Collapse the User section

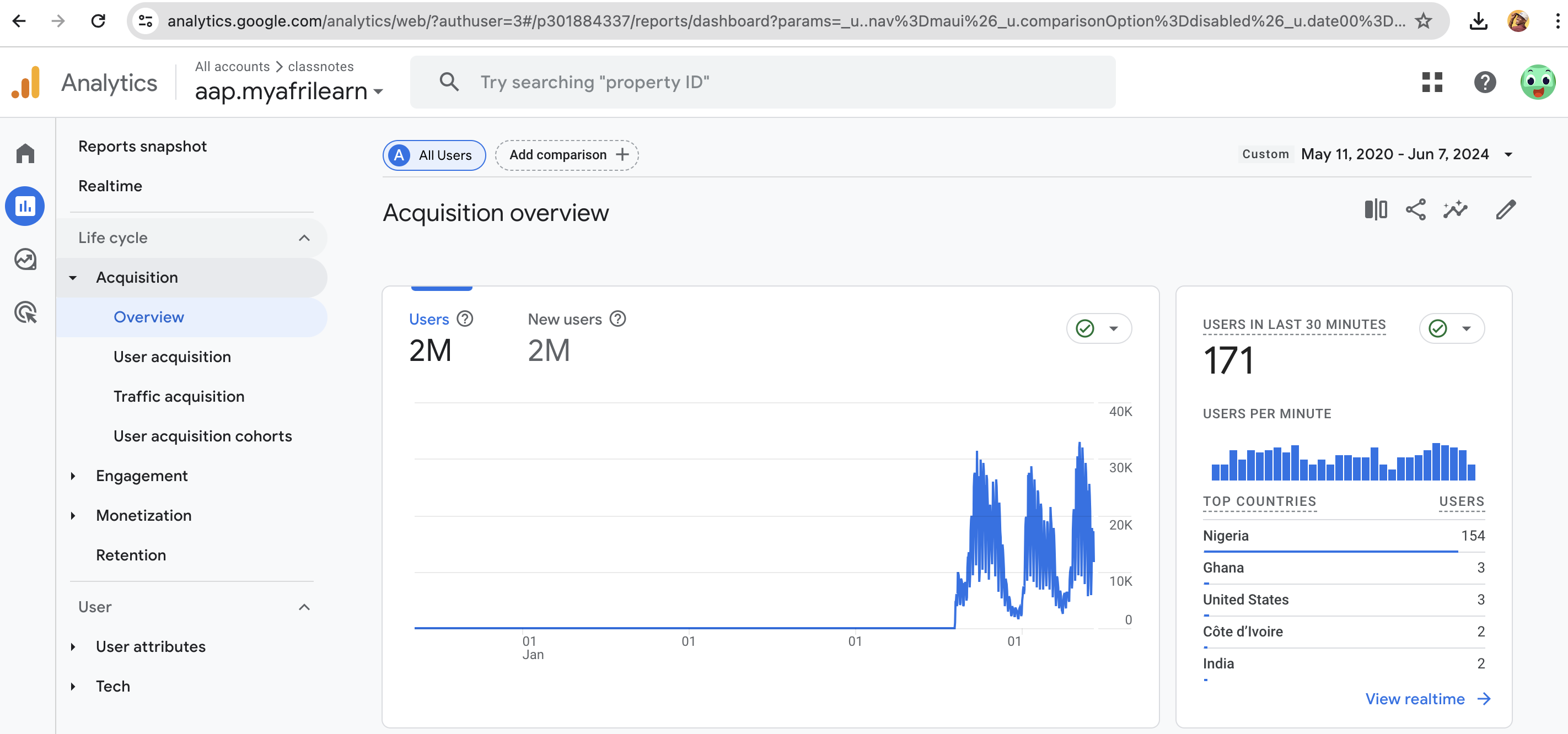(x=304, y=607)
